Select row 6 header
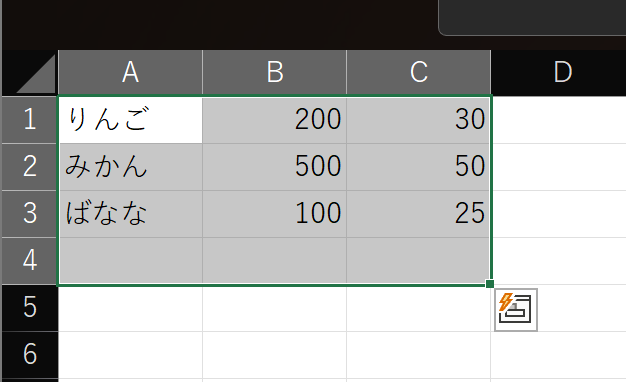The width and height of the screenshot is (626, 382). [x=30, y=354]
